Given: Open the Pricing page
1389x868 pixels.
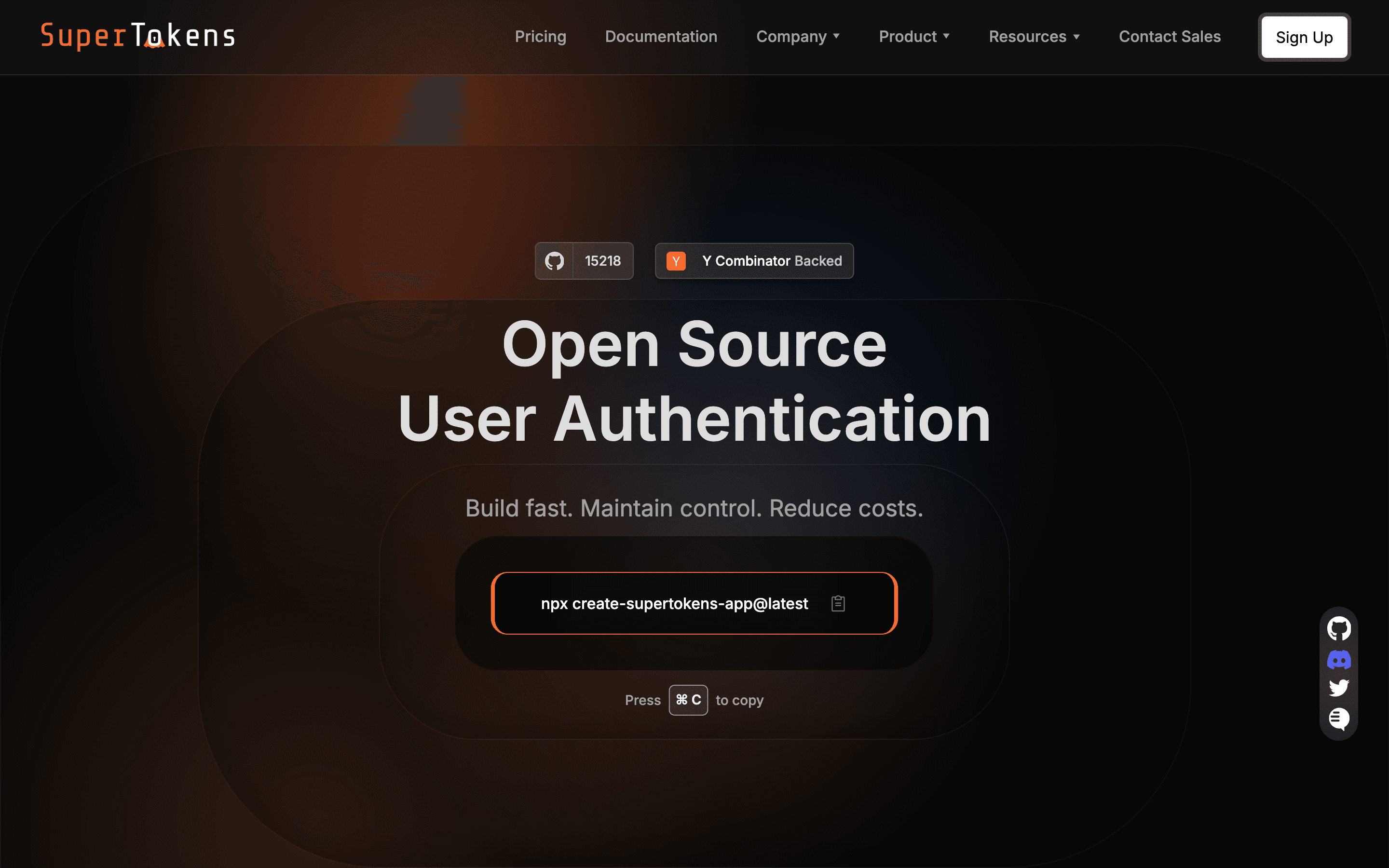Looking at the screenshot, I should click(x=540, y=37).
